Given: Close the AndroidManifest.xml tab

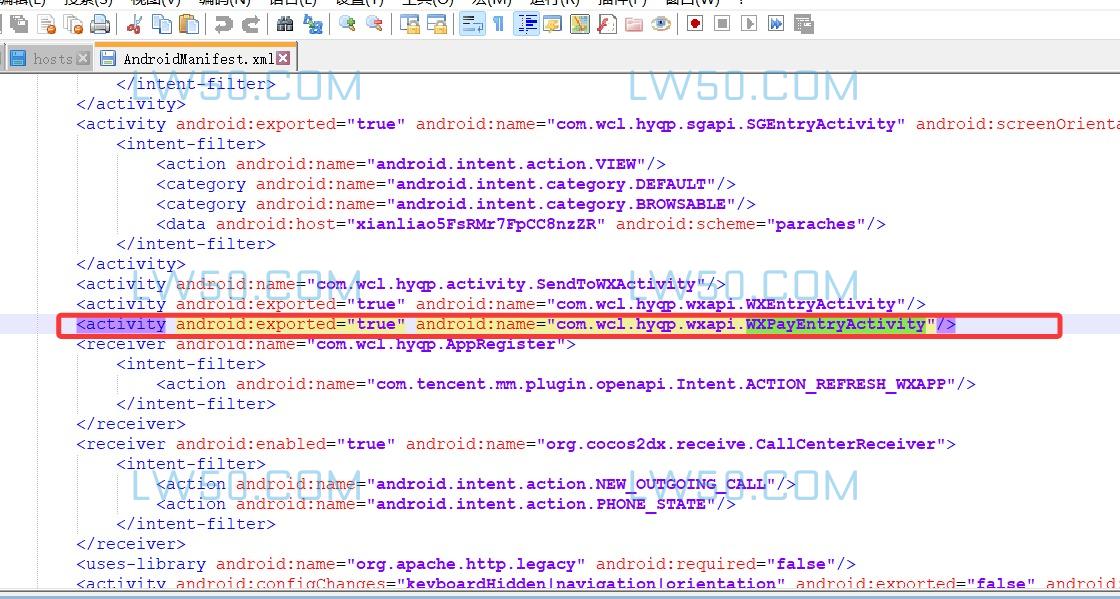Looking at the screenshot, I should tap(284, 59).
